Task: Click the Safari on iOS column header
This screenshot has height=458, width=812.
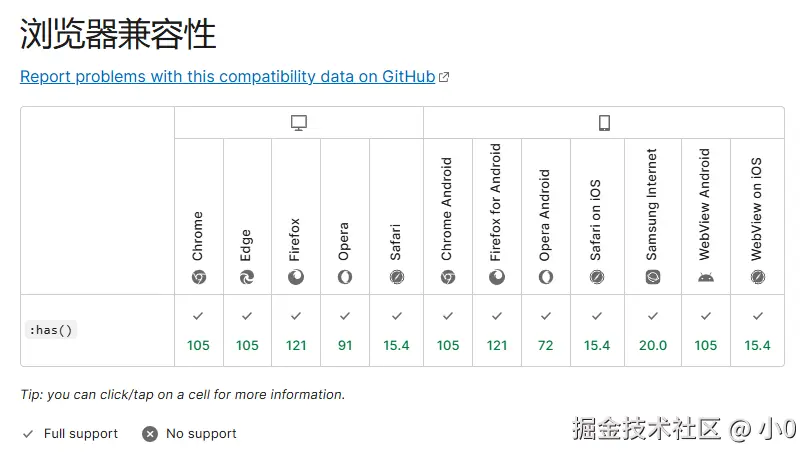Action: [597, 215]
